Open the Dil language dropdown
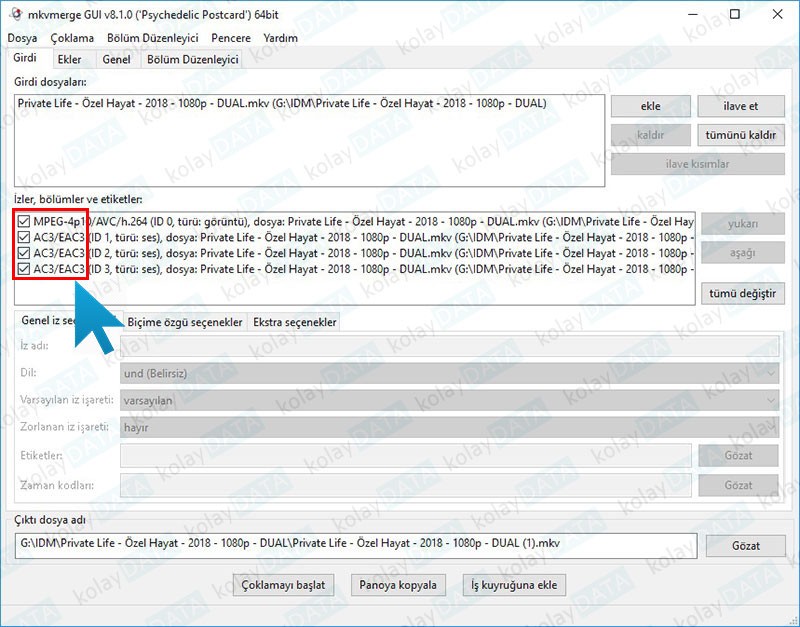Viewport: 800px width, 627px height. (x=448, y=372)
